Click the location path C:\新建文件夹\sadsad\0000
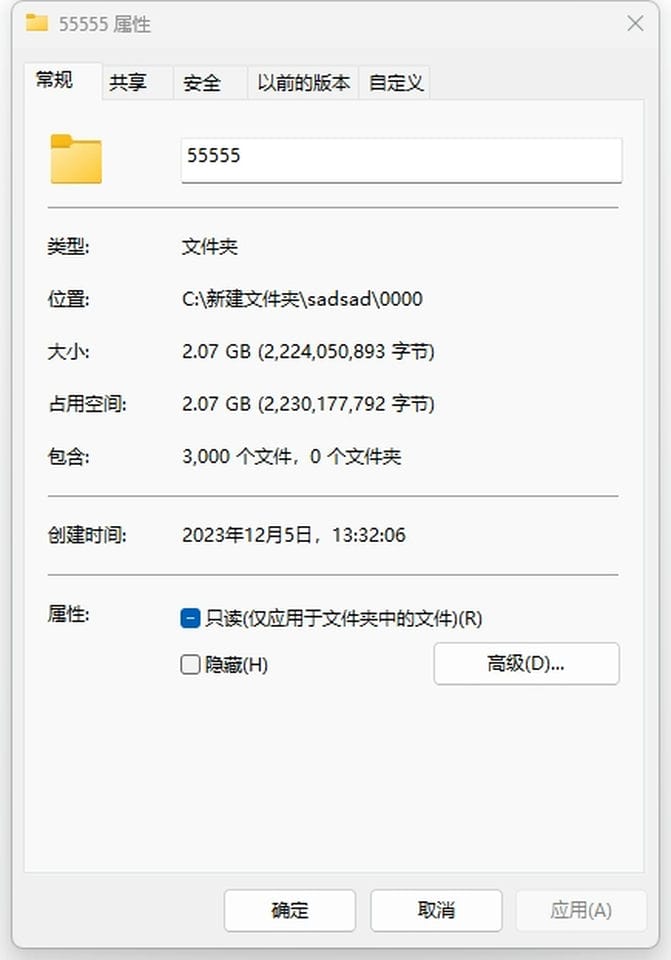The height and width of the screenshot is (960, 671). 302,299
